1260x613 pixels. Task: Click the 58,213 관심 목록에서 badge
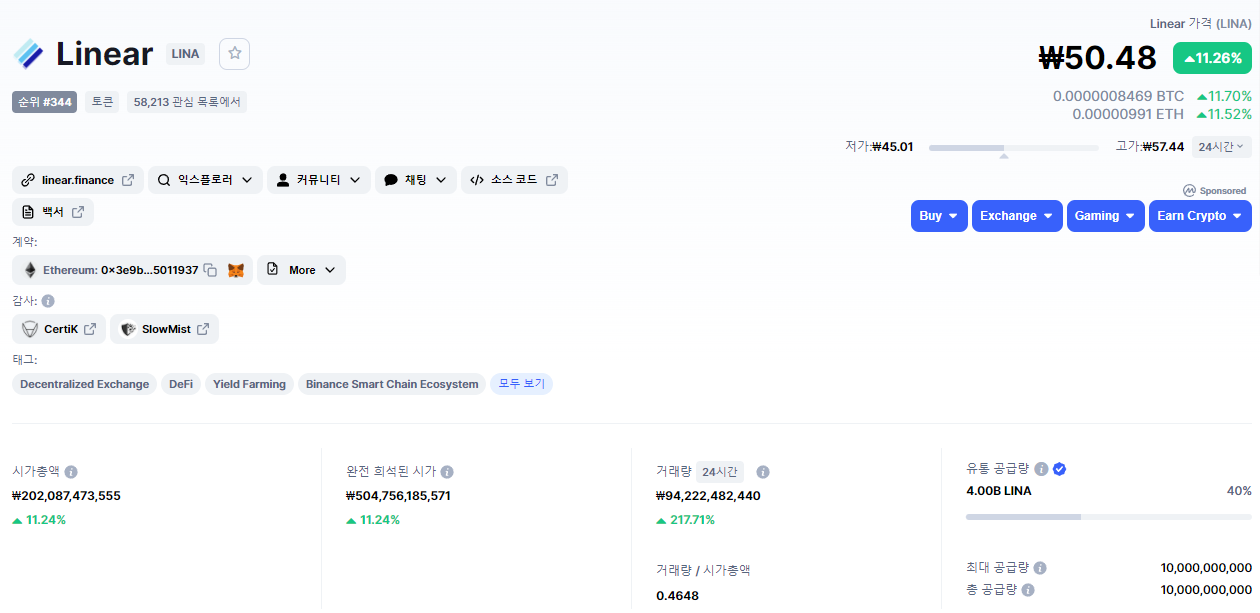click(187, 102)
